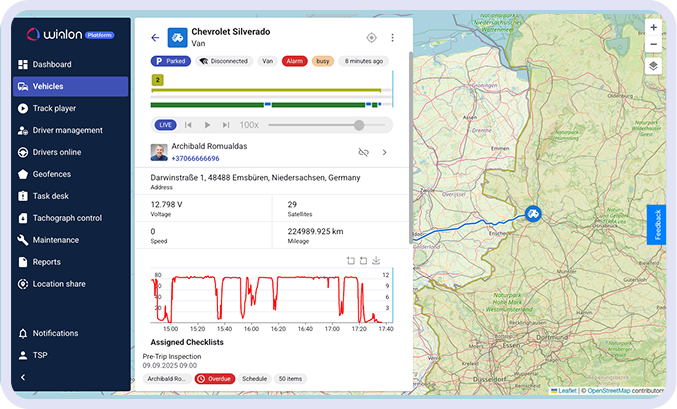
Task: Open the Tachograph control section
Action: [x=67, y=218]
